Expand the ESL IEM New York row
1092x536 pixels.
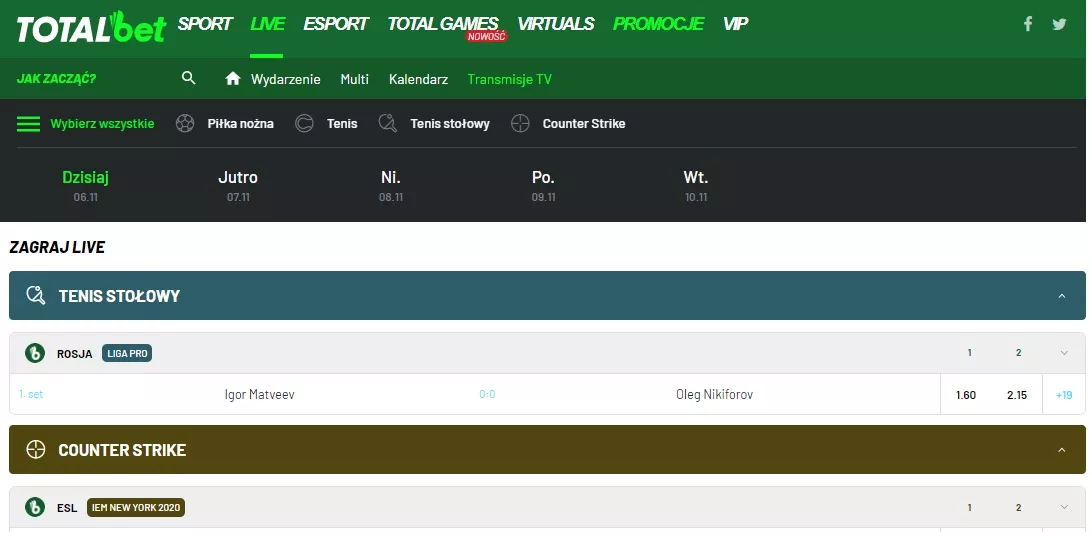coord(1063,507)
